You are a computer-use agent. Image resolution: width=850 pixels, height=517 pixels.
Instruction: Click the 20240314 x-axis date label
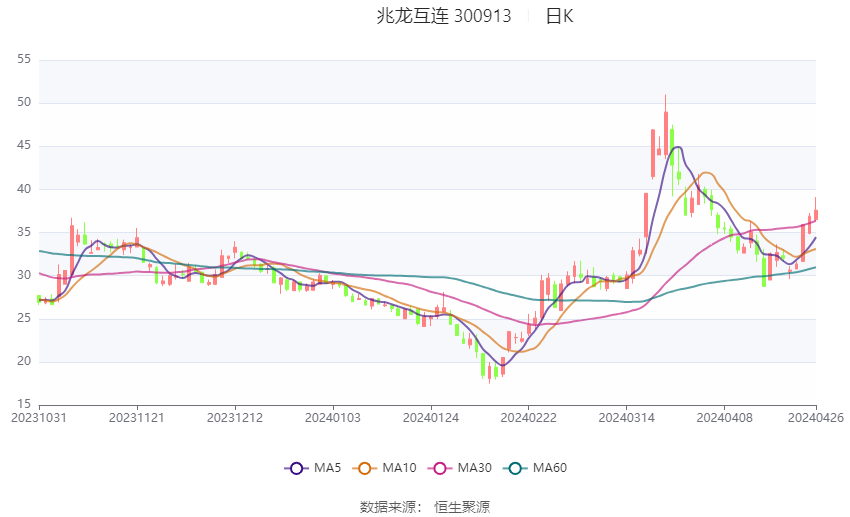[627, 418]
